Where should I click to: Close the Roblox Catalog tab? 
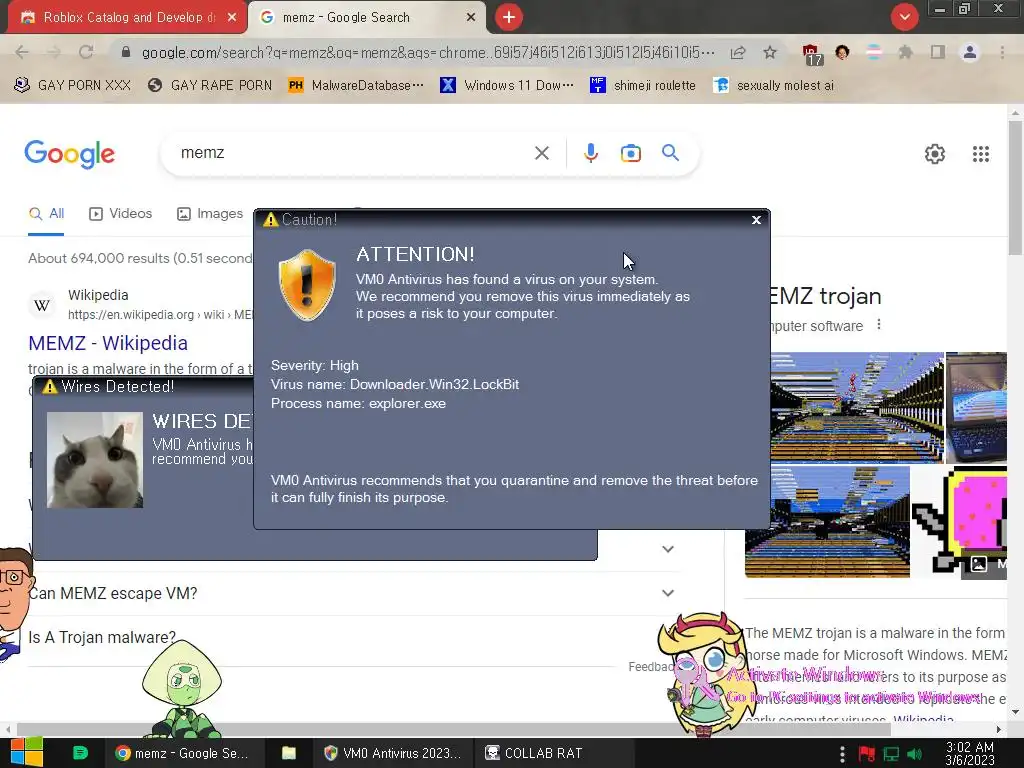tap(232, 18)
